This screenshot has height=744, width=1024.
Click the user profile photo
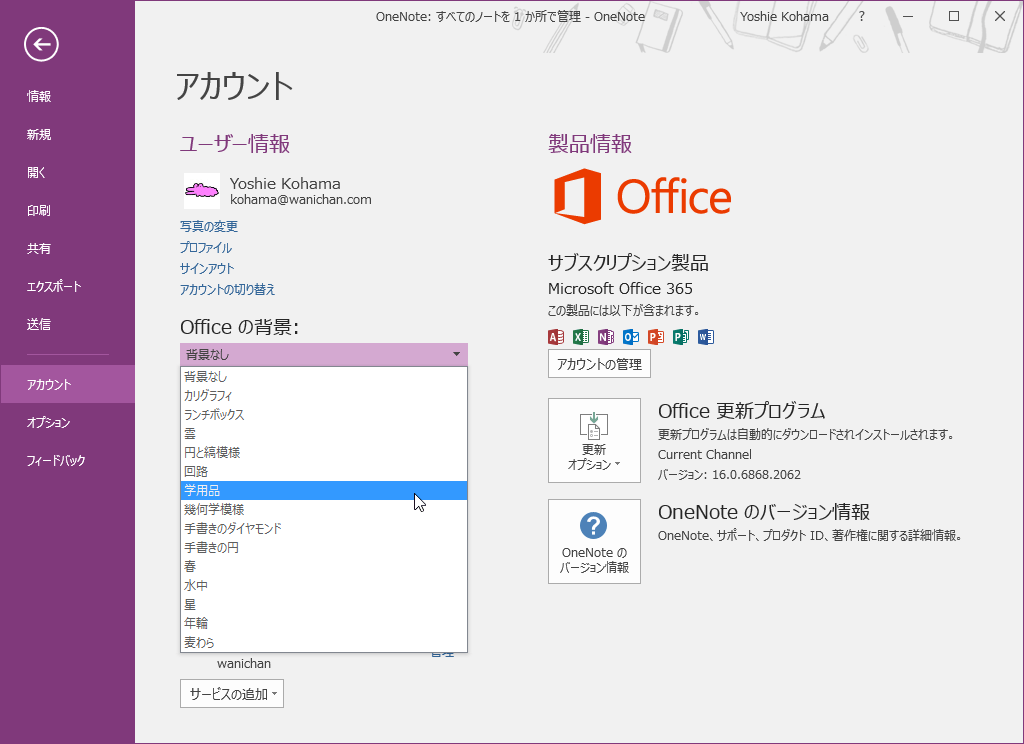coord(202,191)
